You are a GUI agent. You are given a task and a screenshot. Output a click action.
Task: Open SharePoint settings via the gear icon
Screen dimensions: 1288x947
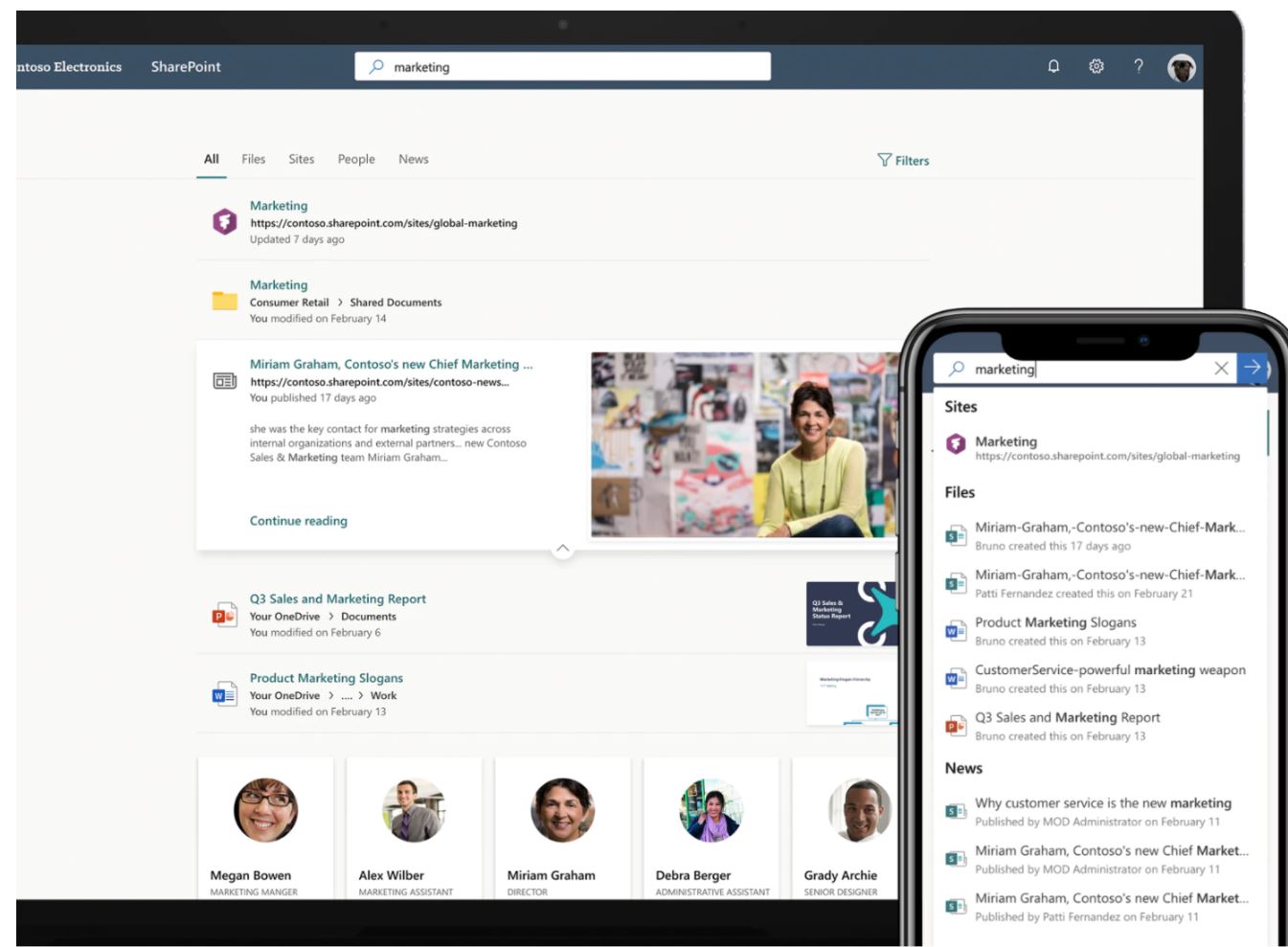coord(1096,66)
